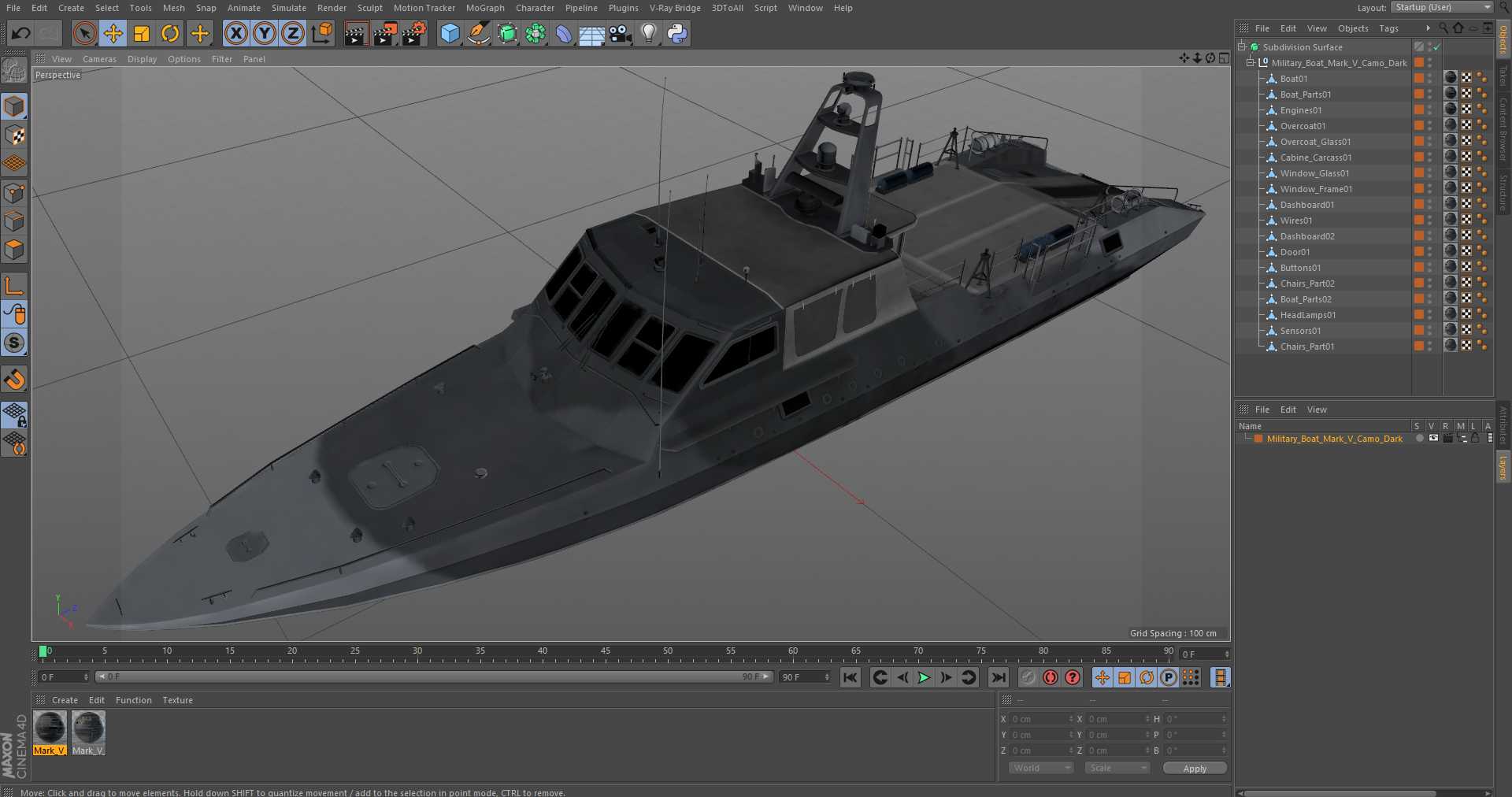Open the MoGraph menu

click(x=485, y=8)
